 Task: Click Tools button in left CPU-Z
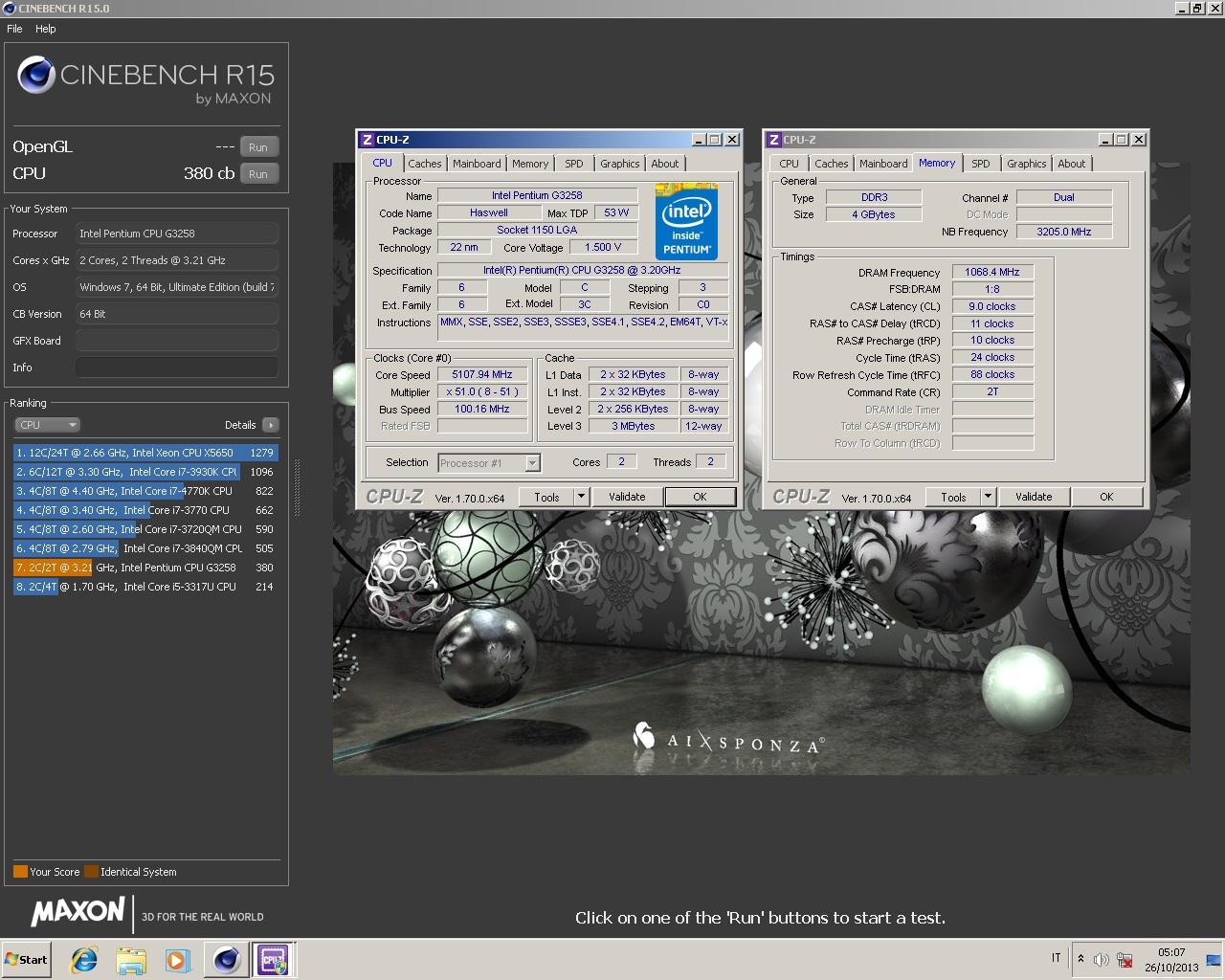click(546, 497)
